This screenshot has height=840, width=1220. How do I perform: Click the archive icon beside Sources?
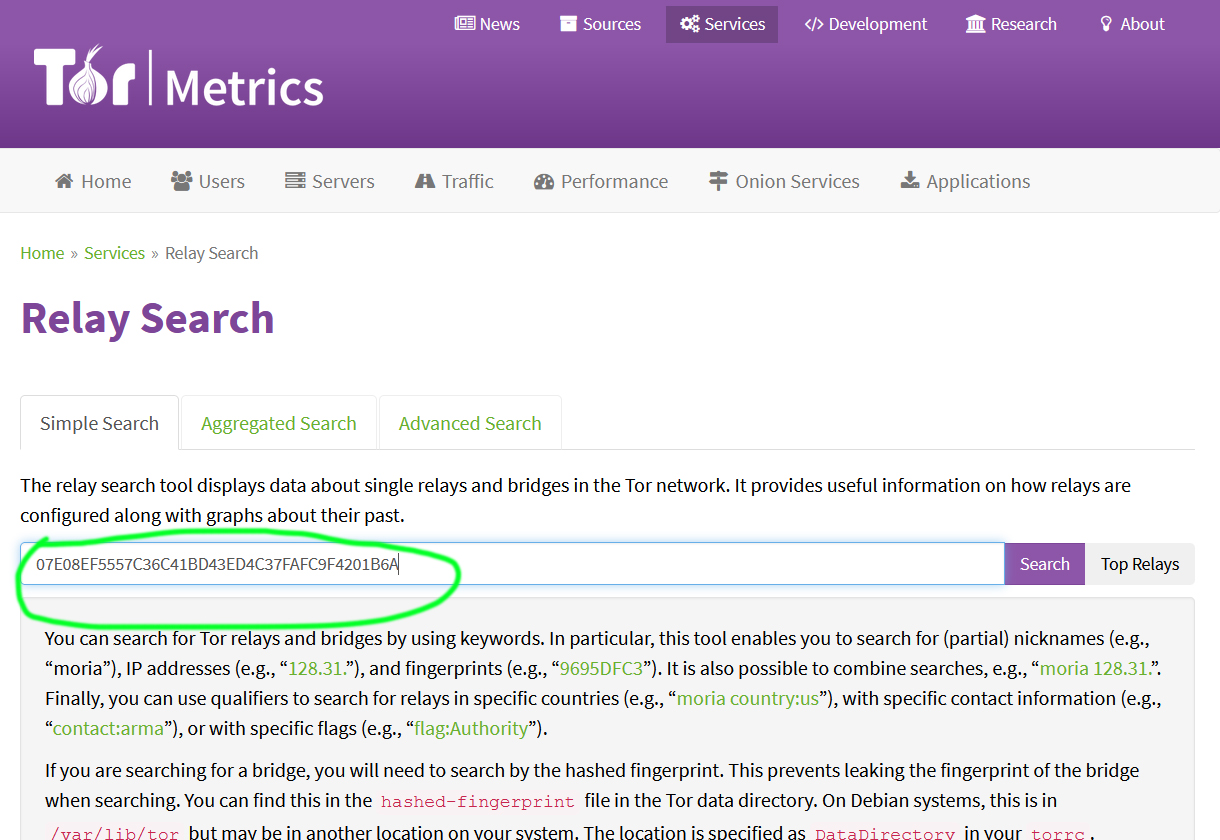tap(568, 24)
